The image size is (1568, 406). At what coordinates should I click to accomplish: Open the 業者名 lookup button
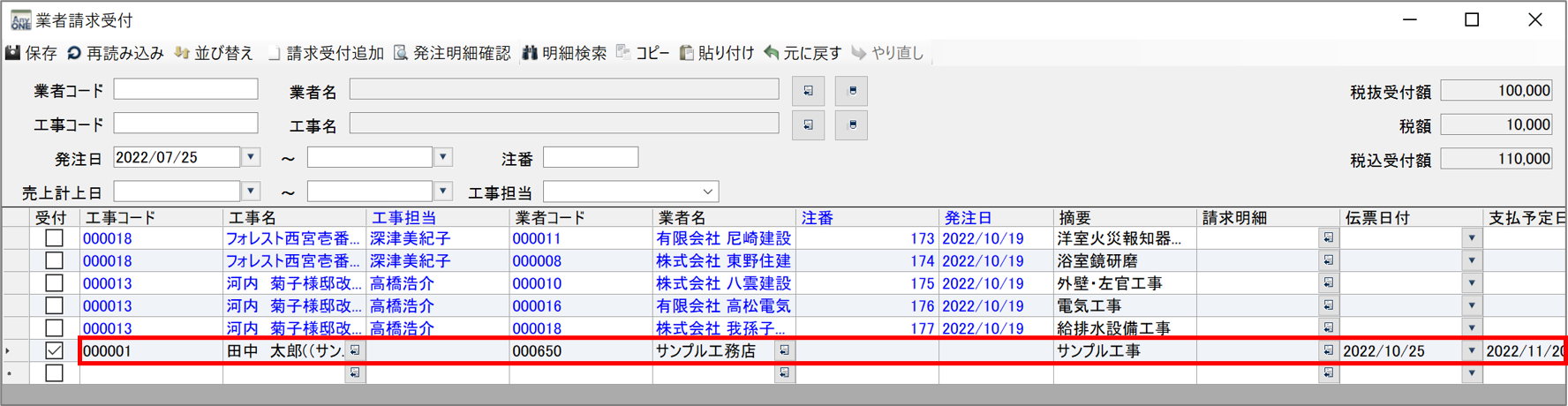(x=808, y=91)
